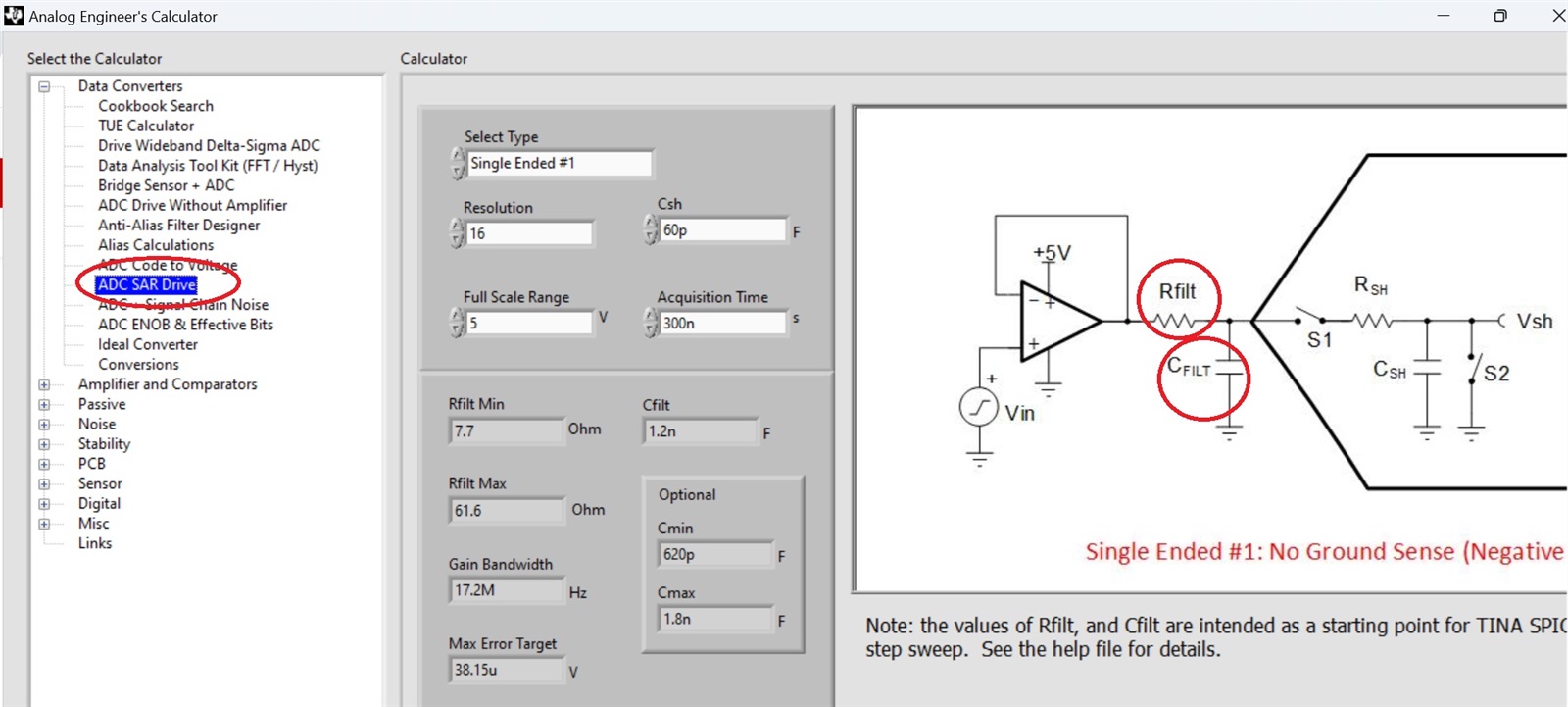The image size is (1568, 707).
Task: Click the Csh input field showing 60p
Action: (723, 230)
